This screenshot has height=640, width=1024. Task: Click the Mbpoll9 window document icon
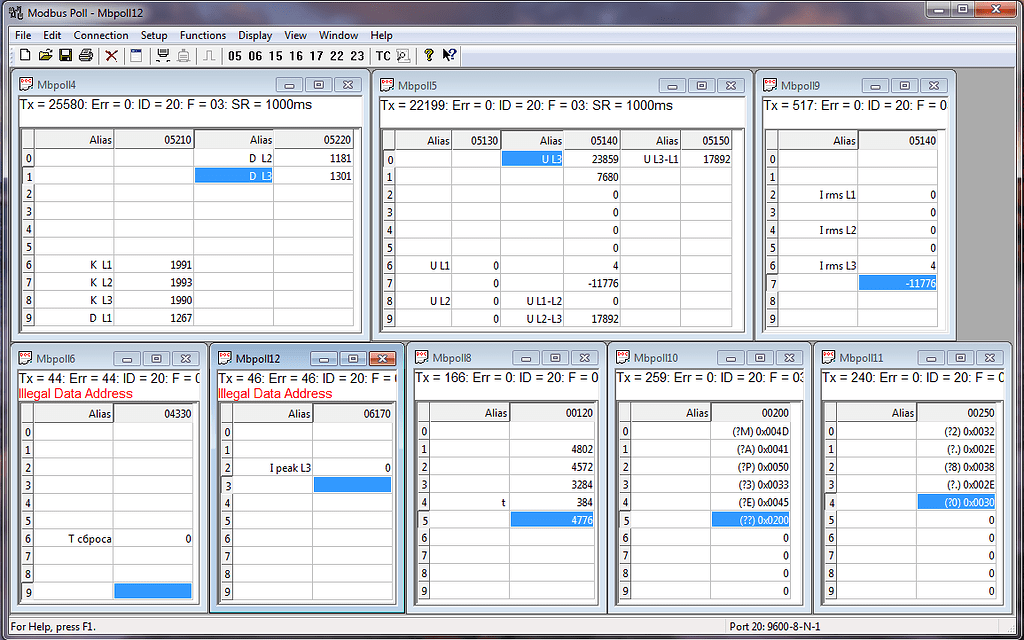[771, 85]
